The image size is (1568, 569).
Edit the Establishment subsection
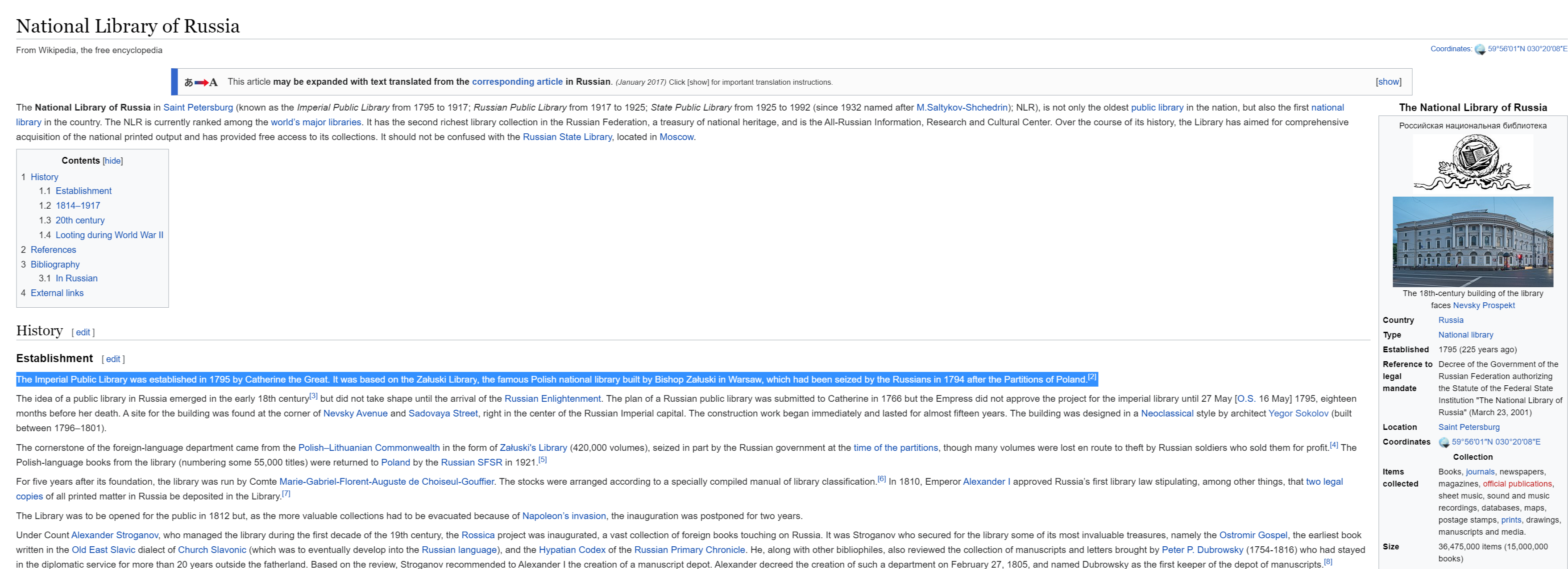coord(112,359)
